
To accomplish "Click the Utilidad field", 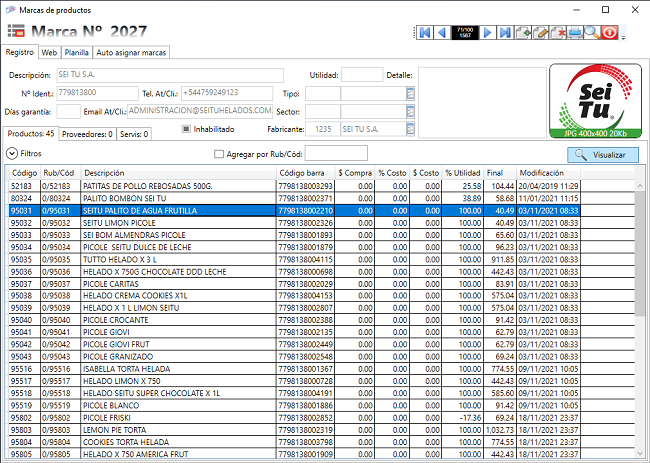I will (362, 75).
